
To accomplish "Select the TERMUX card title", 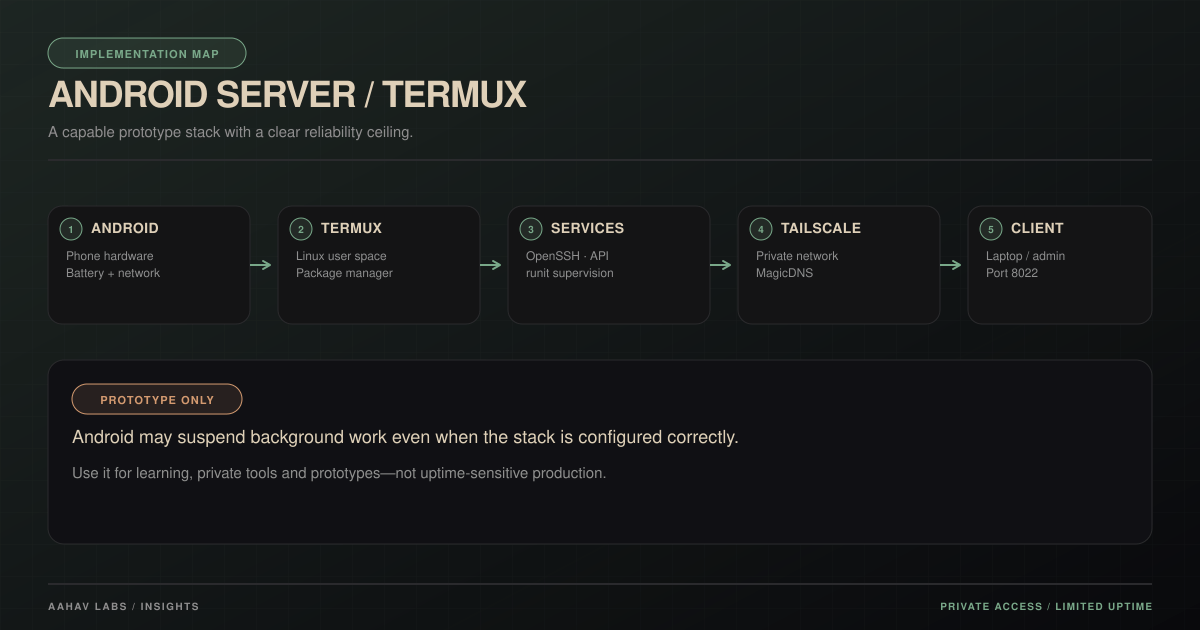I will [351, 228].
